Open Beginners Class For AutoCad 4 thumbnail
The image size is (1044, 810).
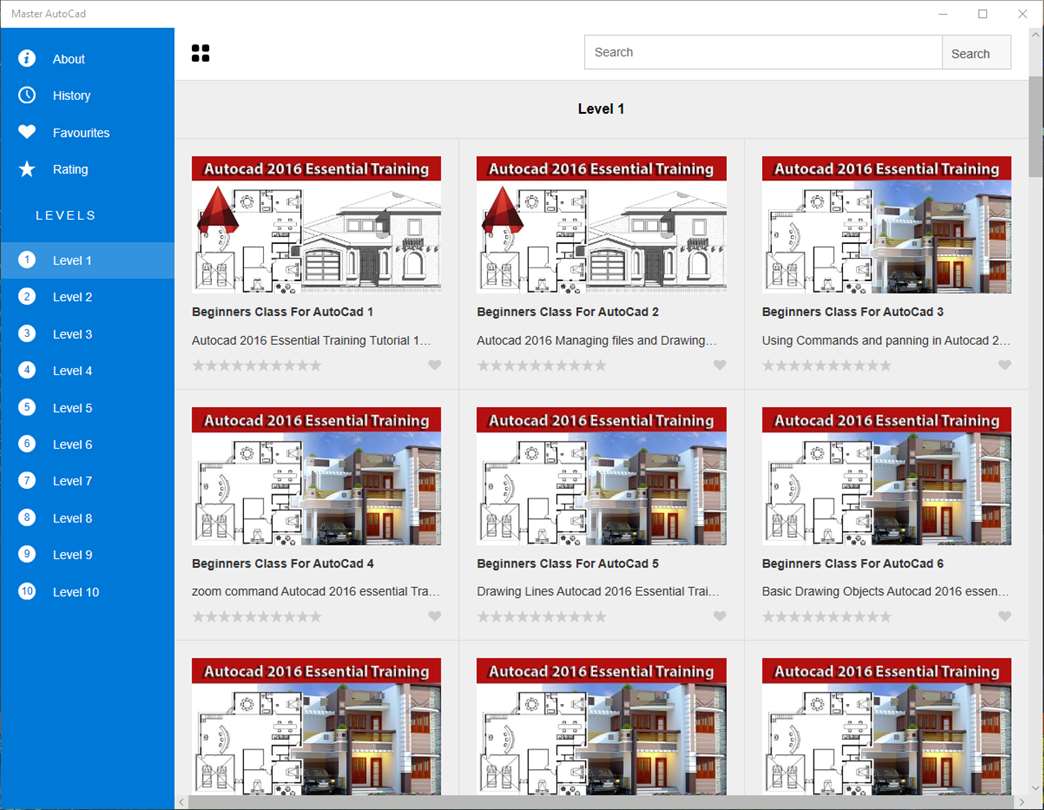click(316, 476)
